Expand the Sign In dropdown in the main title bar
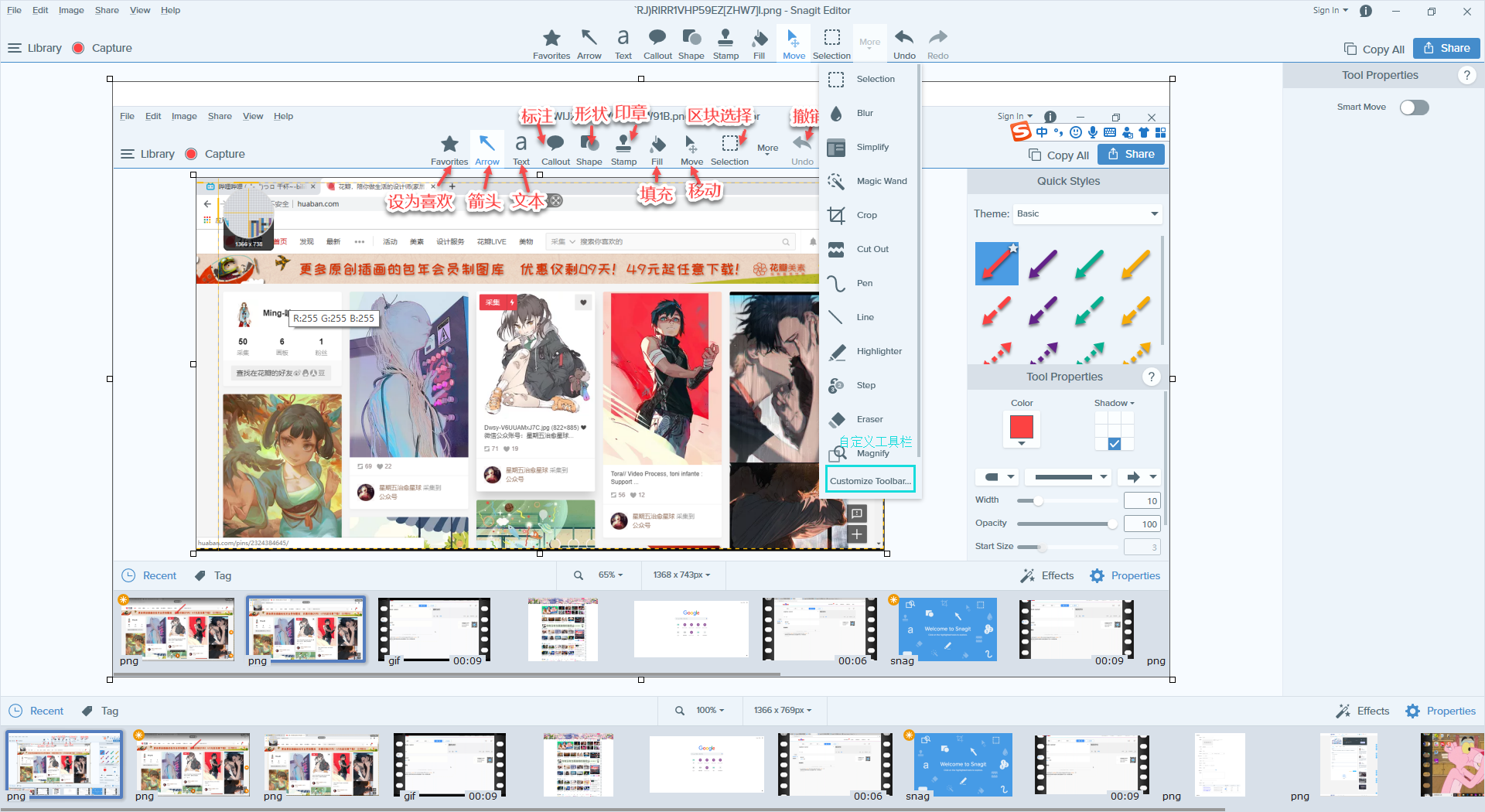The image size is (1485, 812). (1330, 10)
